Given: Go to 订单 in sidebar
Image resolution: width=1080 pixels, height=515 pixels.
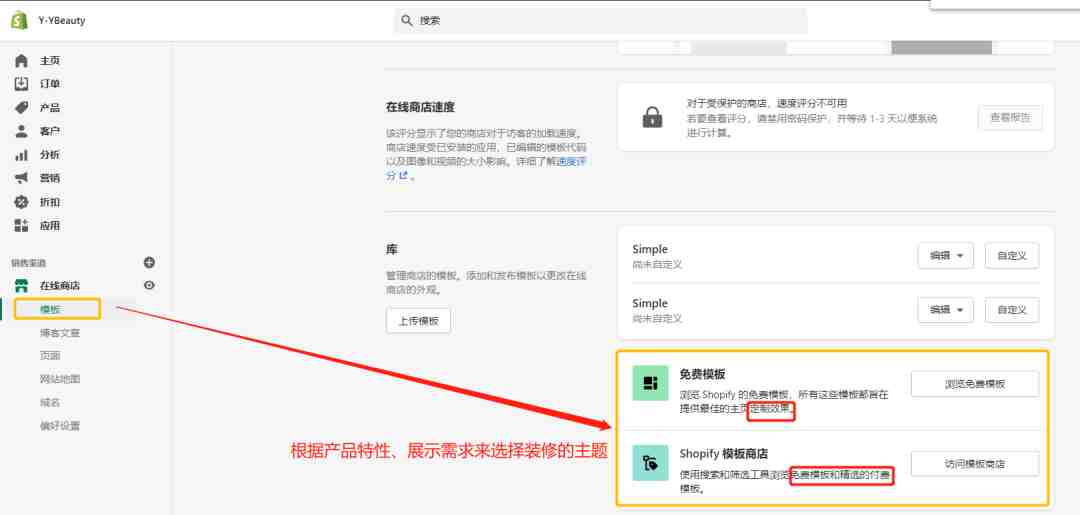Looking at the screenshot, I should [x=50, y=84].
